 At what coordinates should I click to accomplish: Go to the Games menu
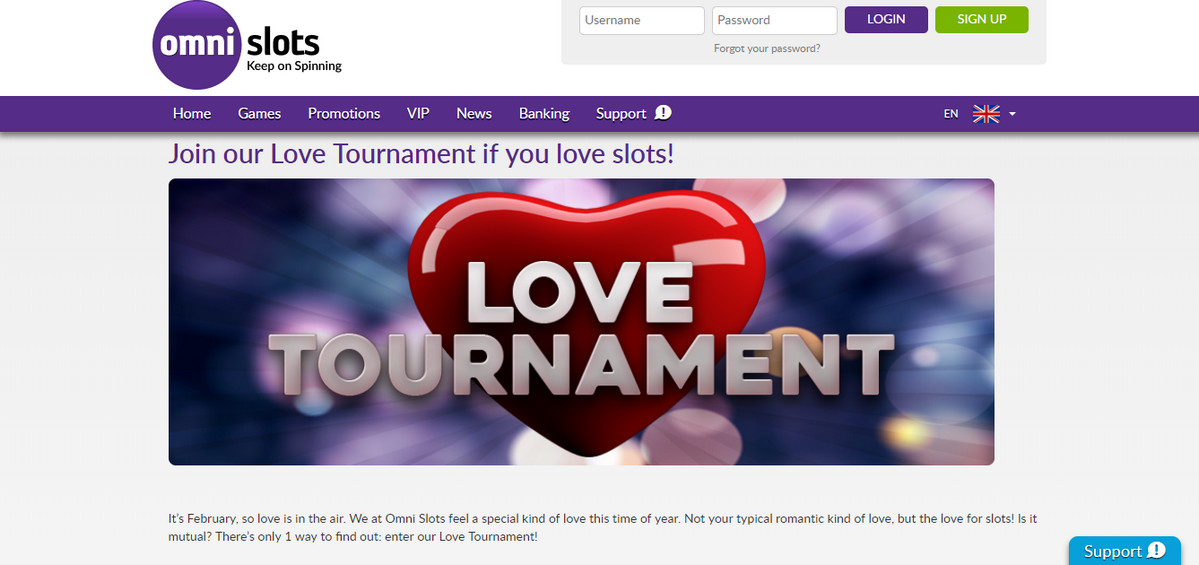[259, 113]
